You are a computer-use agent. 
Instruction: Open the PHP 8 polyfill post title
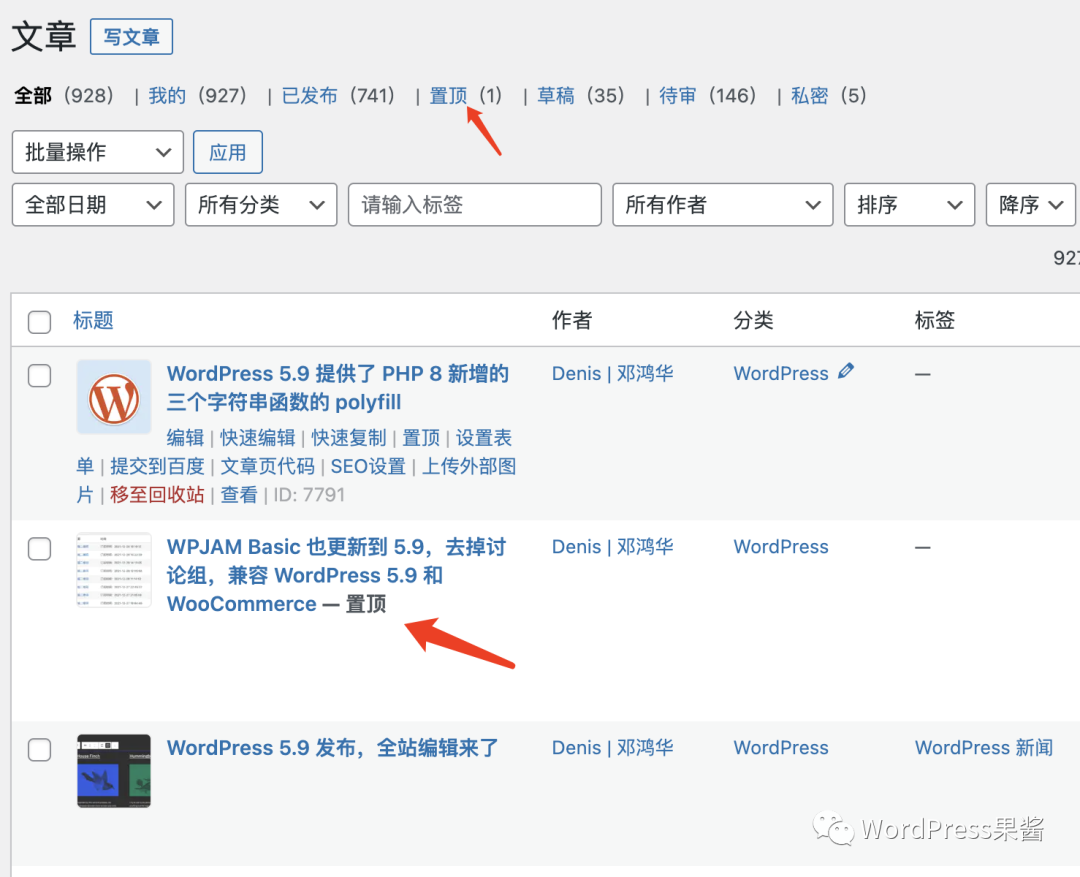(338, 388)
